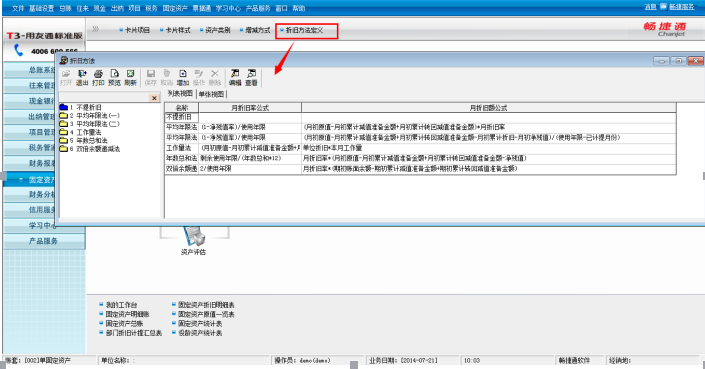Click the 打印 (print) toolbar icon
This screenshot has width=705, height=369.
(x=98, y=77)
